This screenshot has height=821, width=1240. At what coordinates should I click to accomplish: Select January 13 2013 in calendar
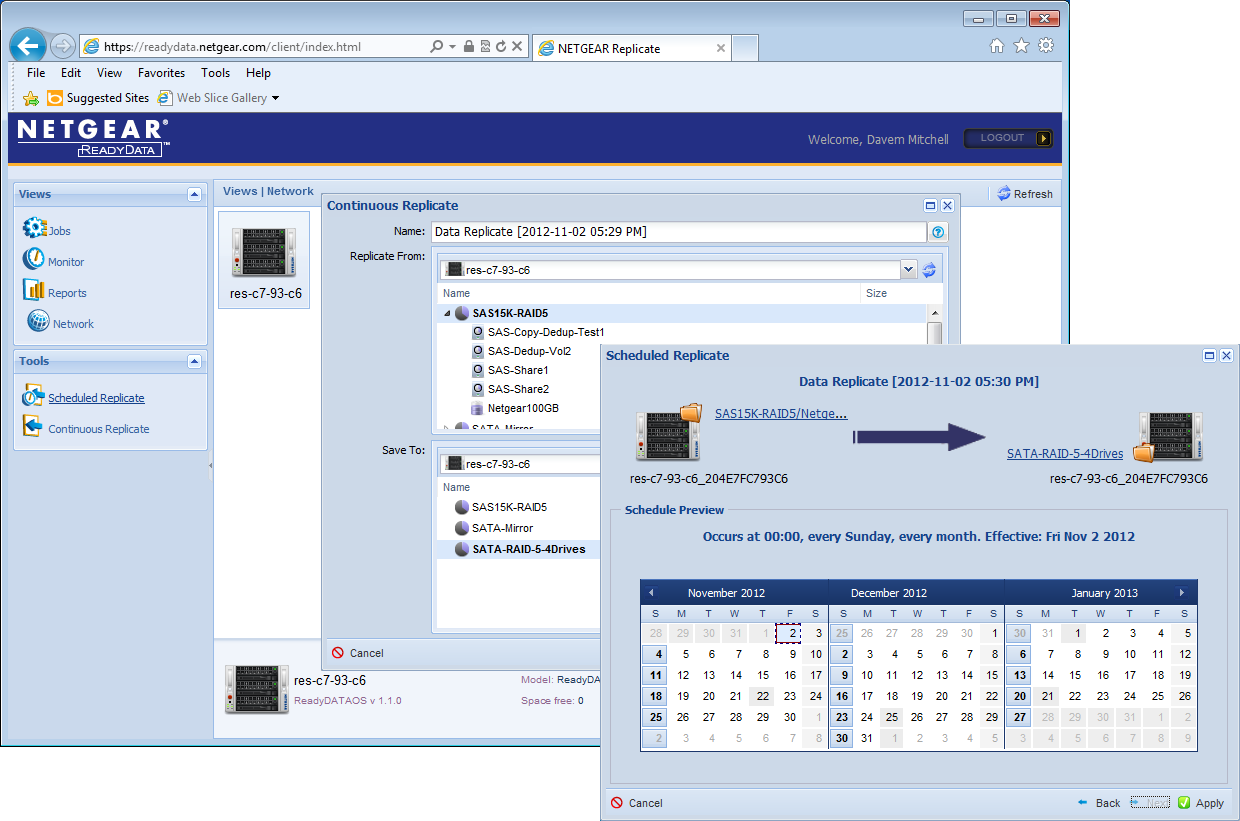click(1019, 675)
